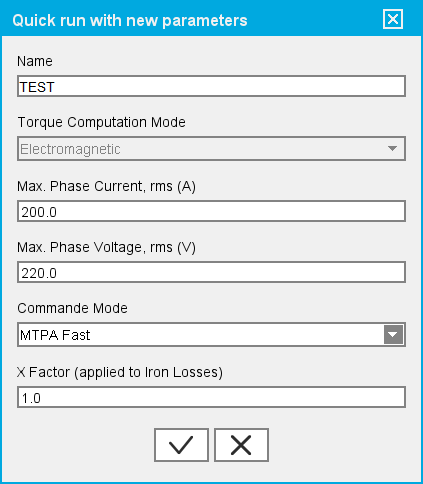The width and height of the screenshot is (423, 484).
Task: Click the X Factor (applied to Iron Losses) label
Action: point(120,372)
